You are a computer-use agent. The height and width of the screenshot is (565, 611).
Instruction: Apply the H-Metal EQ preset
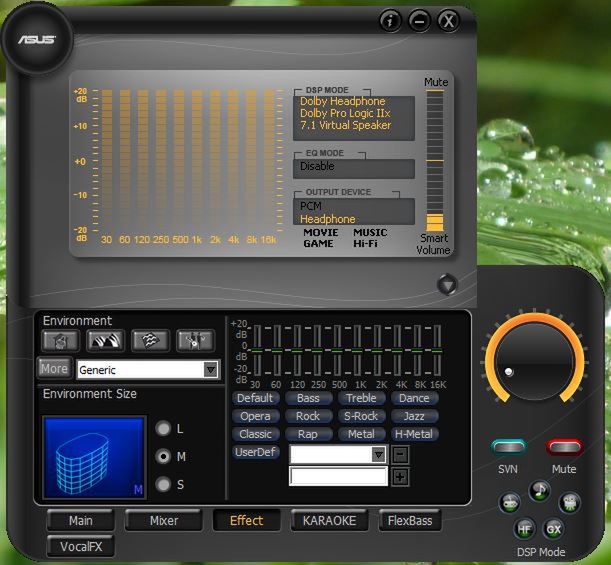[414, 434]
